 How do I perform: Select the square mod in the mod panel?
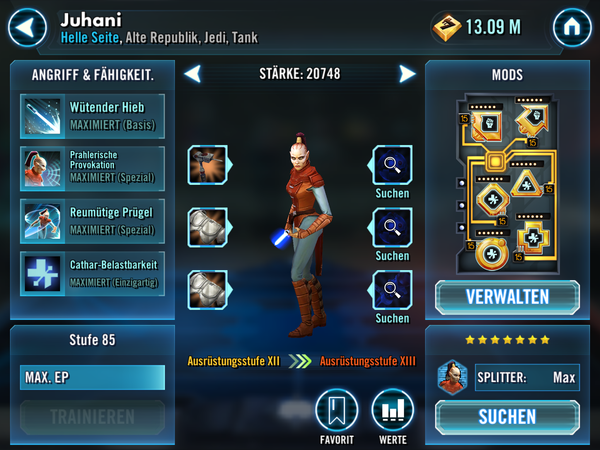click(x=487, y=125)
